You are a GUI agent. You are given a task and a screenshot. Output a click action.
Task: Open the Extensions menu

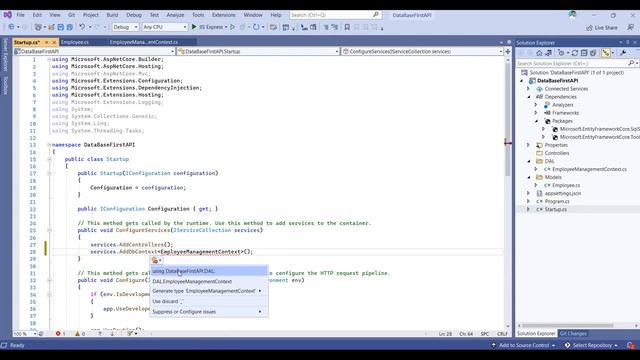point(224,15)
